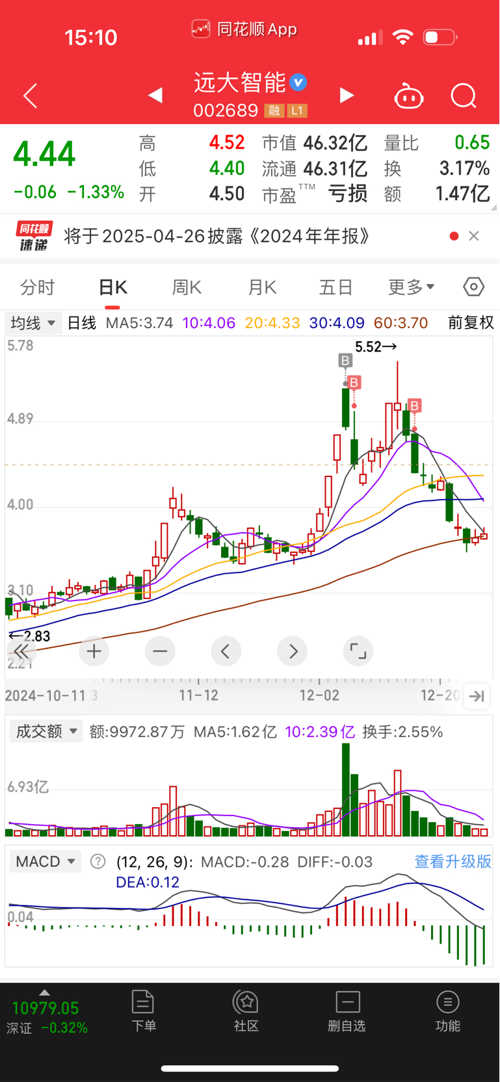The width and height of the screenshot is (500, 1082).
Task: Switch to 月K monthly chart tab
Action: 262,287
